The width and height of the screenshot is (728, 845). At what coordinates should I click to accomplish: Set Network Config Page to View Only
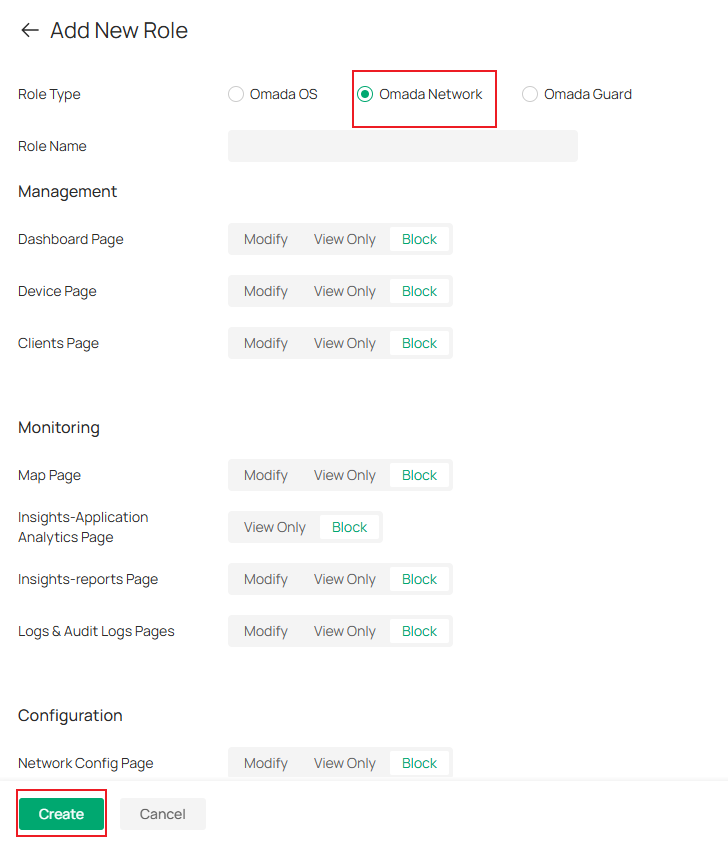coord(345,763)
